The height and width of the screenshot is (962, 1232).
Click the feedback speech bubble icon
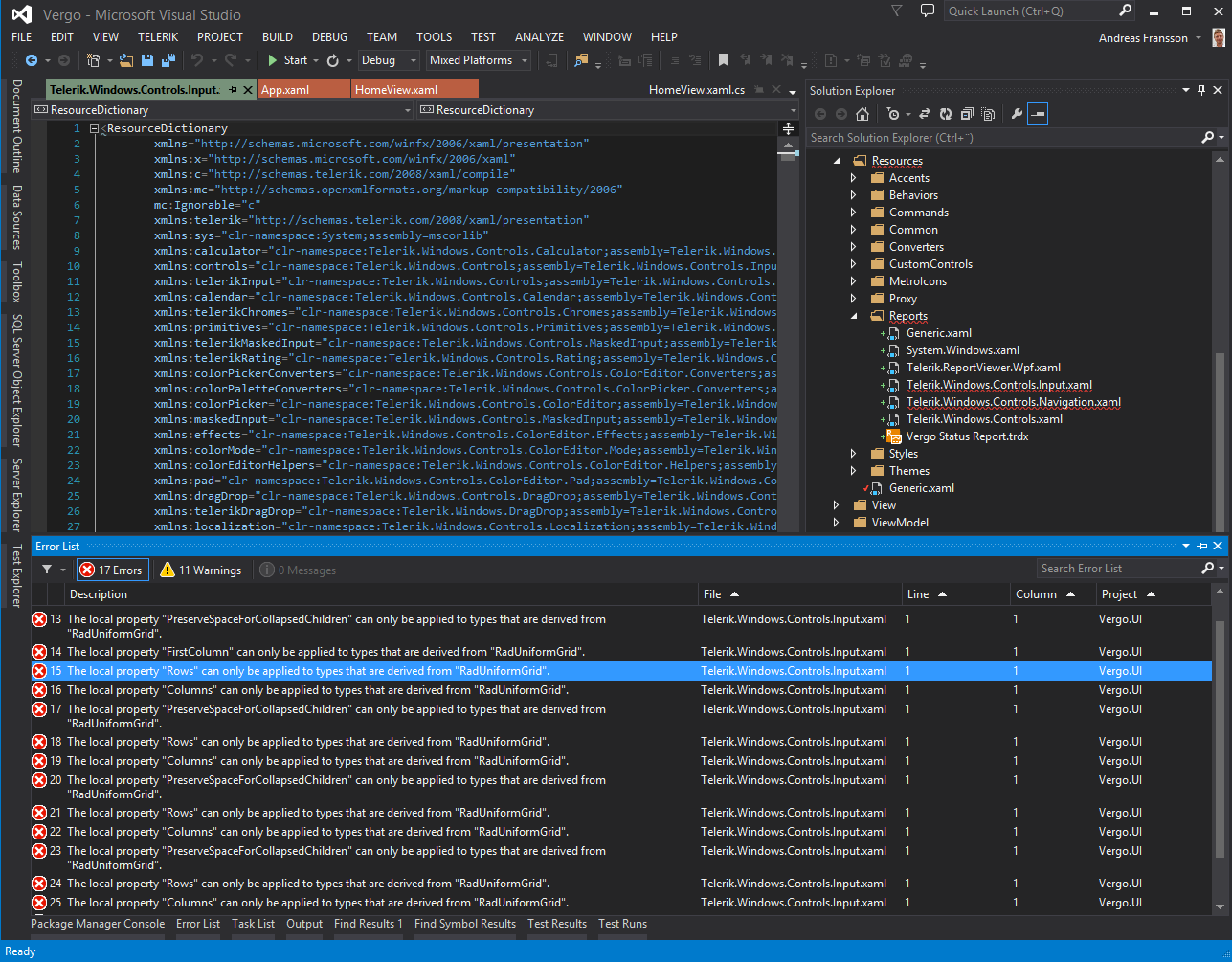[x=927, y=11]
